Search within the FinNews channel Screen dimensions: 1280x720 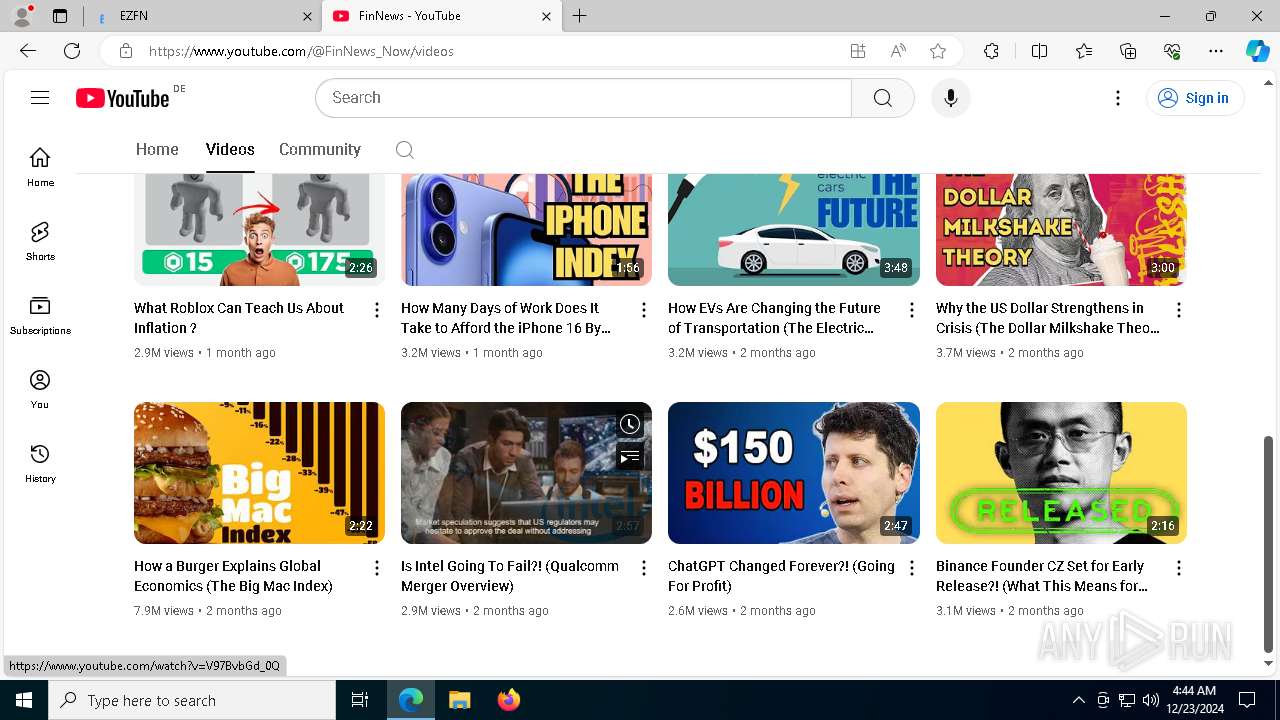point(404,150)
